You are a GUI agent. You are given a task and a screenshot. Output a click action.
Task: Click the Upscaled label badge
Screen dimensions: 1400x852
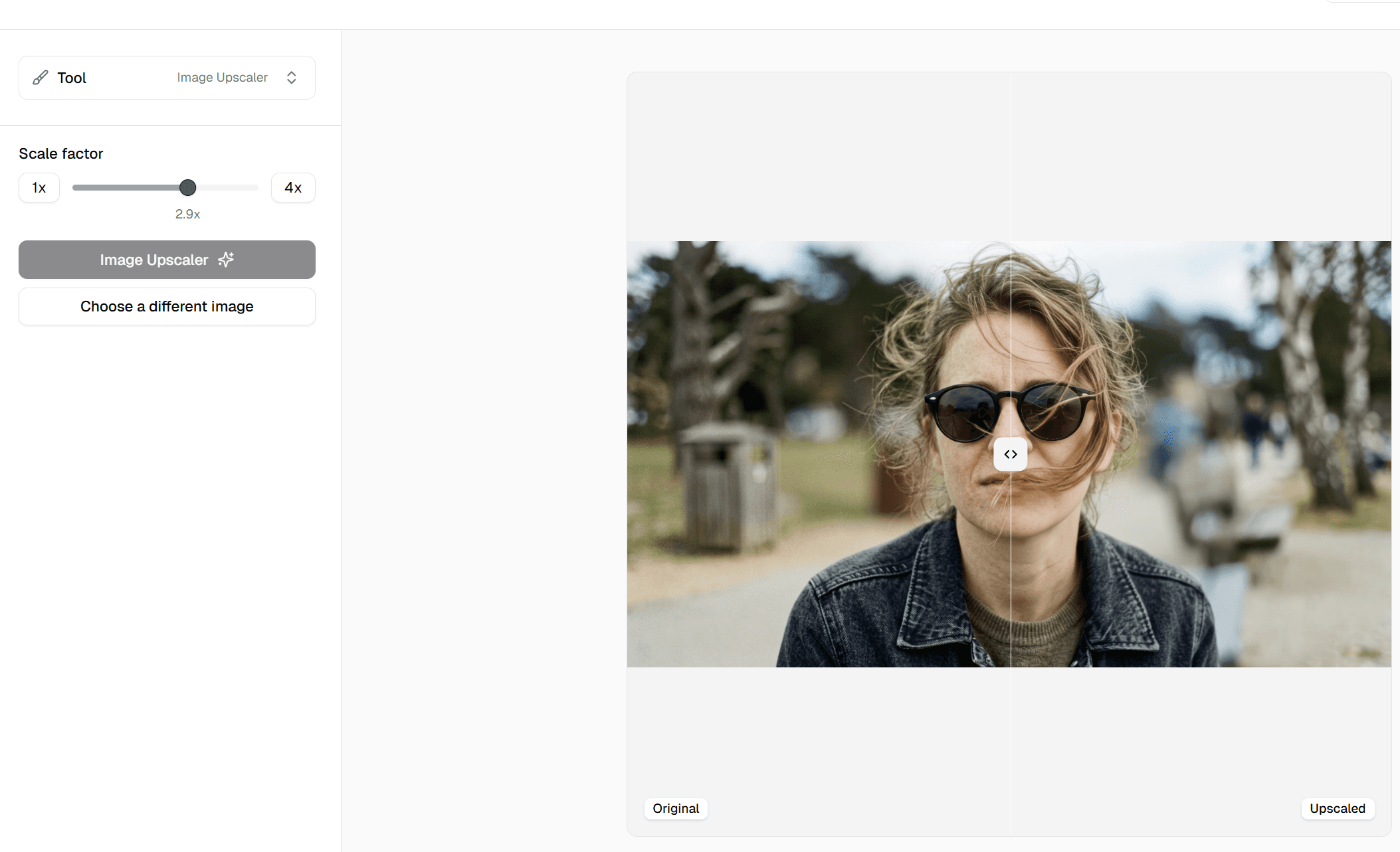(x=1337, y=808)
